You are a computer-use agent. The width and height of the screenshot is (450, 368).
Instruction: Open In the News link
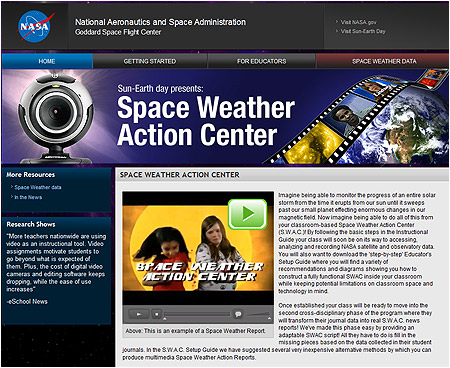(28, 197)
